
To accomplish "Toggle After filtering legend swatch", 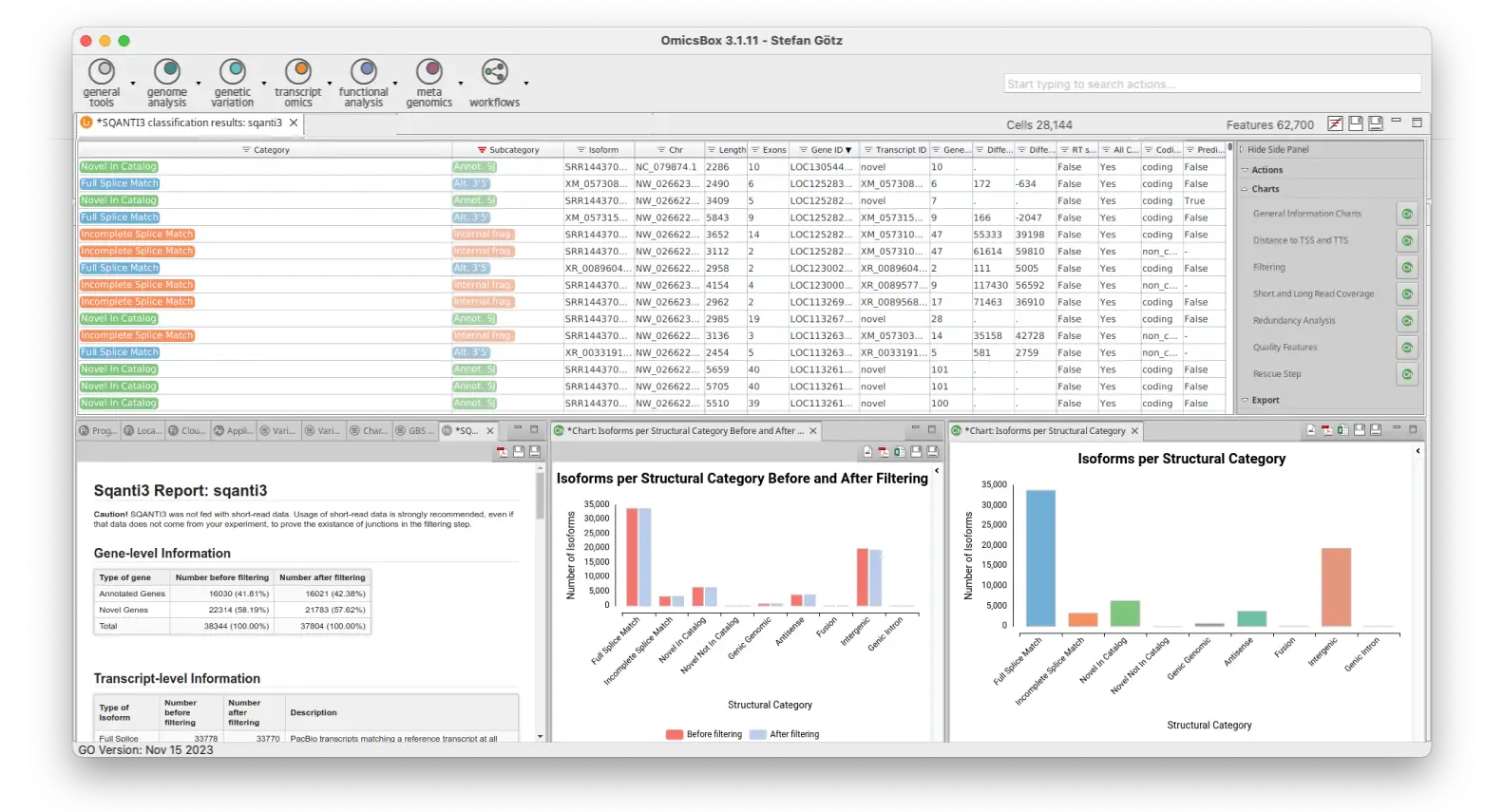I will [757, 734].
